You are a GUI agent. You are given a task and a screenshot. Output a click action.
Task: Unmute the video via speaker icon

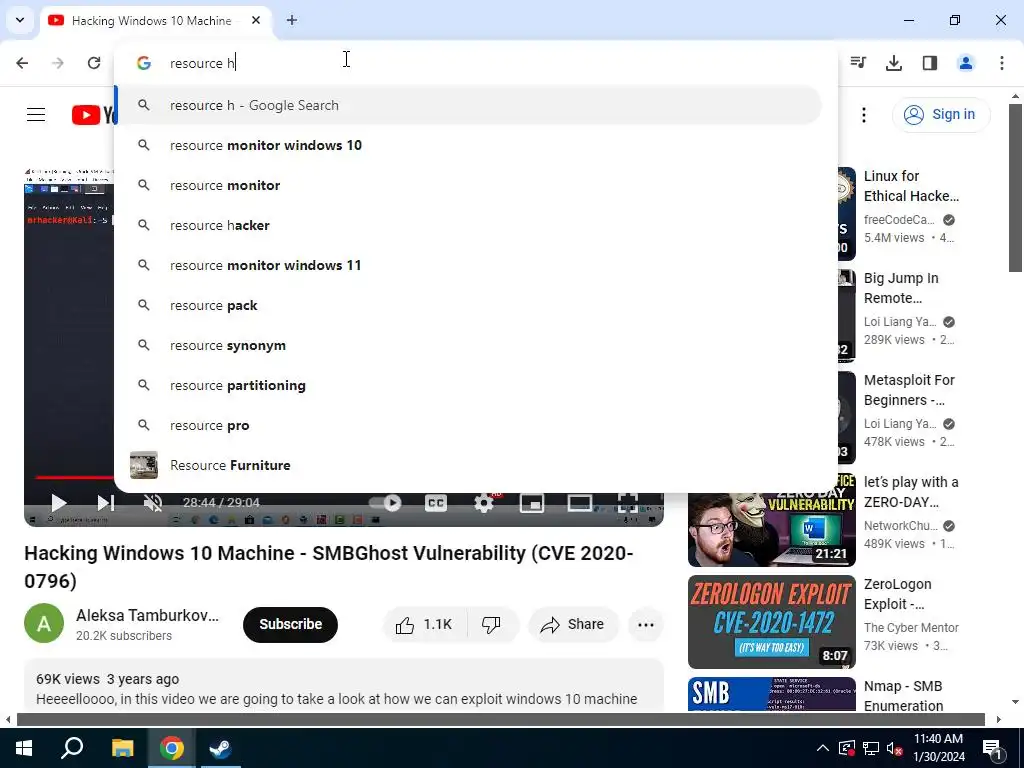153,502
